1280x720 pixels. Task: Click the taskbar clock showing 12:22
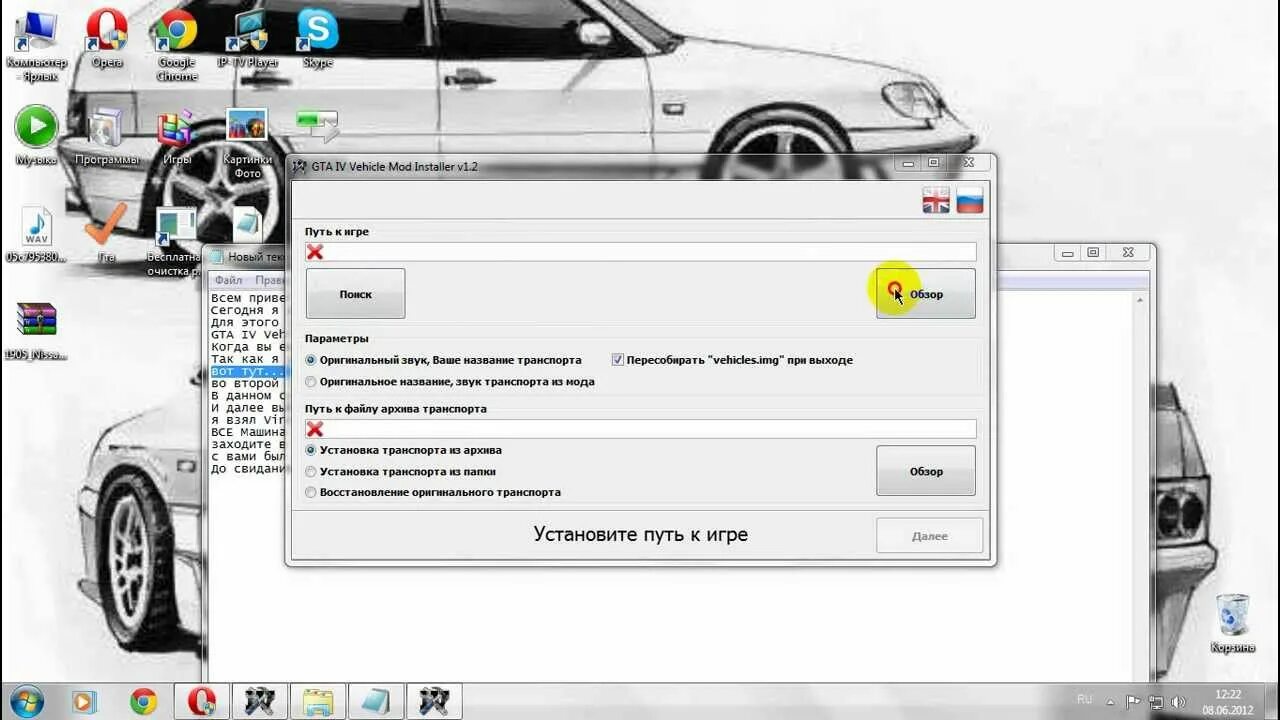pyautogui.click(x=1227, y=701)
